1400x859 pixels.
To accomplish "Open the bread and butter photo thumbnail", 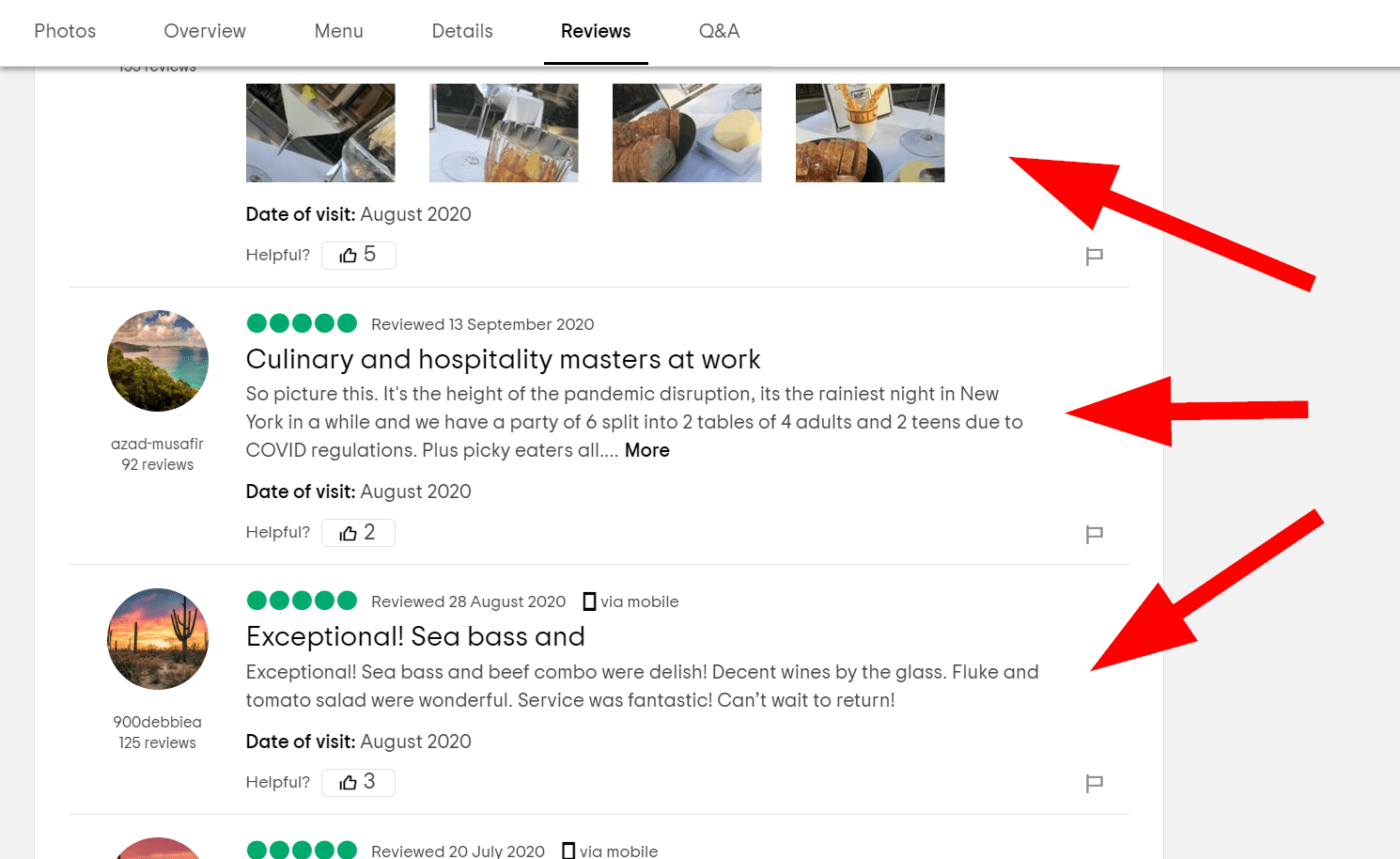I will coord(687,133).
